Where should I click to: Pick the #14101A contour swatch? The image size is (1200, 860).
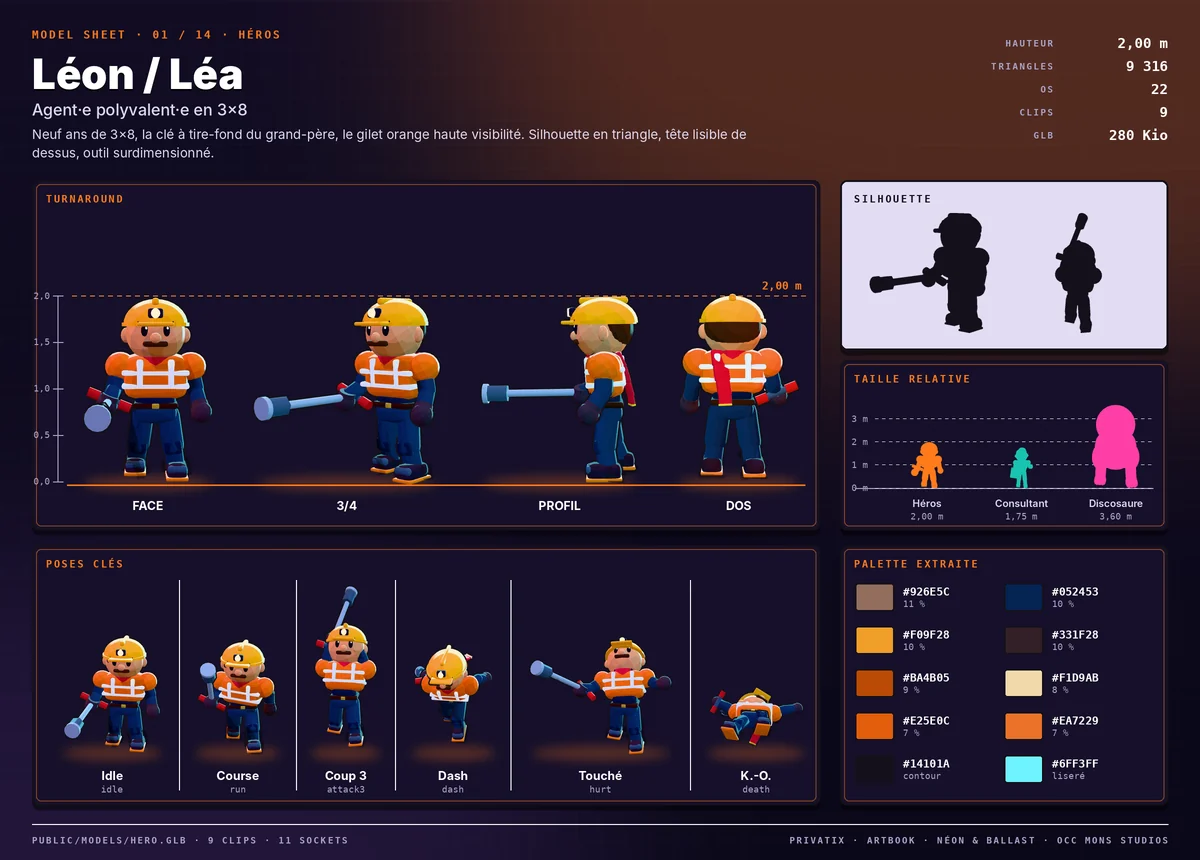(x=874, y=769)
